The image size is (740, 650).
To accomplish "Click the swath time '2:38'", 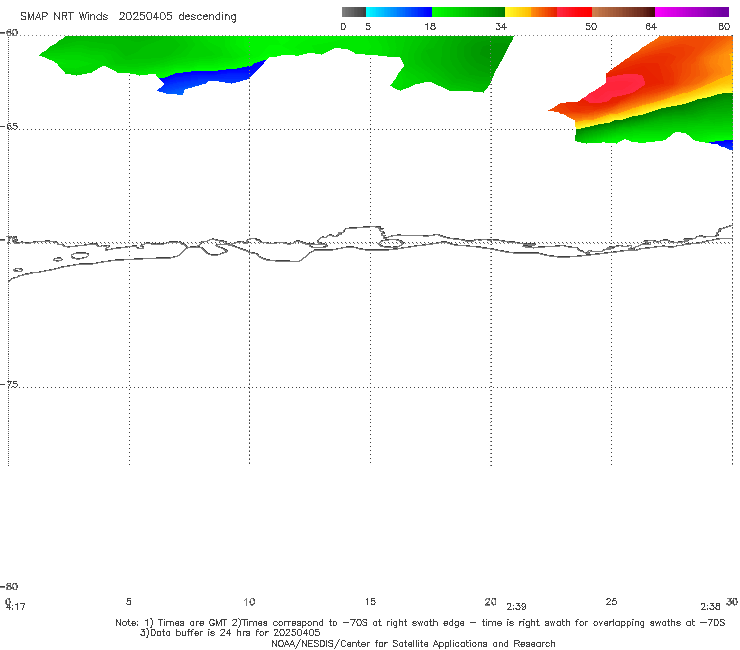I will 710,607.
